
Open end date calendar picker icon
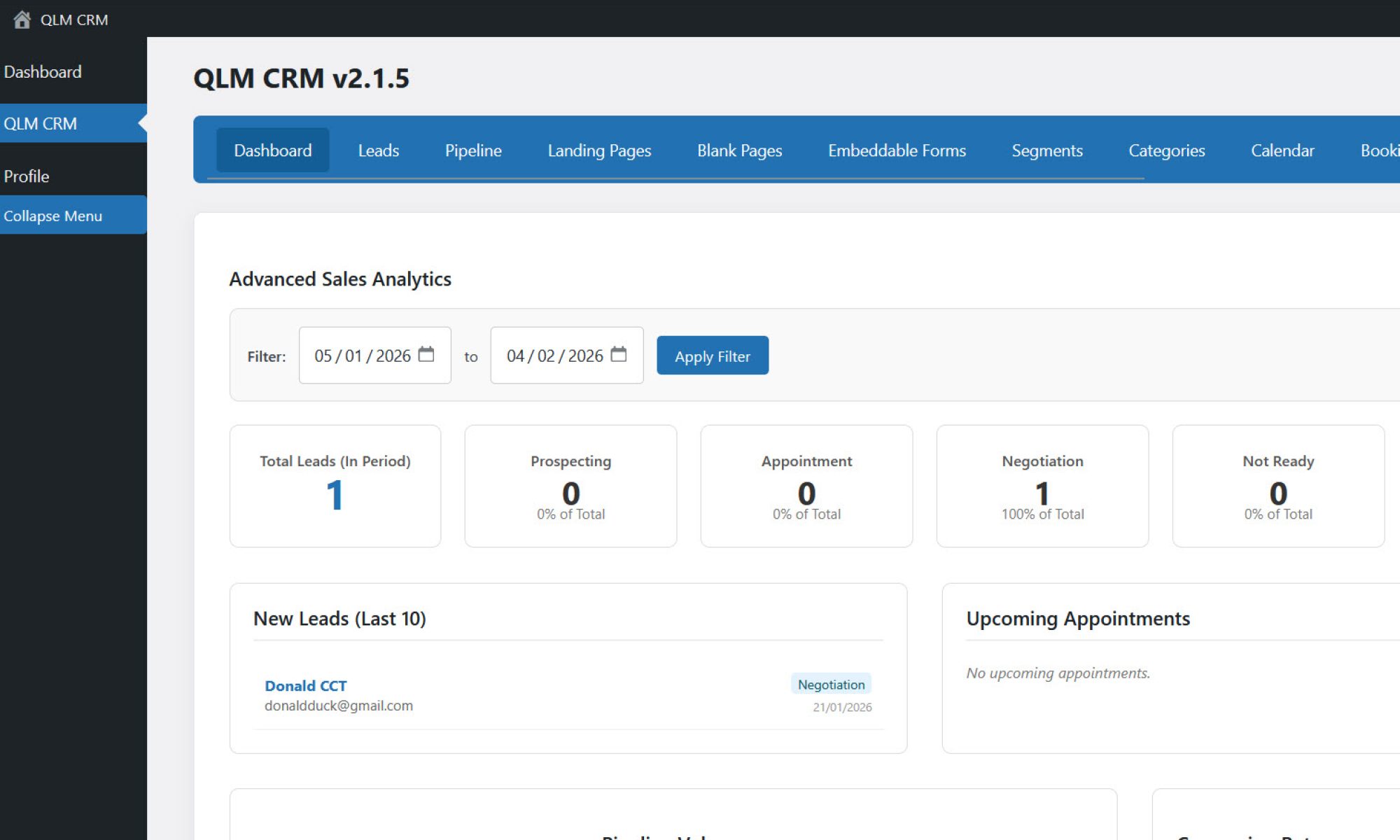(618, 355)
